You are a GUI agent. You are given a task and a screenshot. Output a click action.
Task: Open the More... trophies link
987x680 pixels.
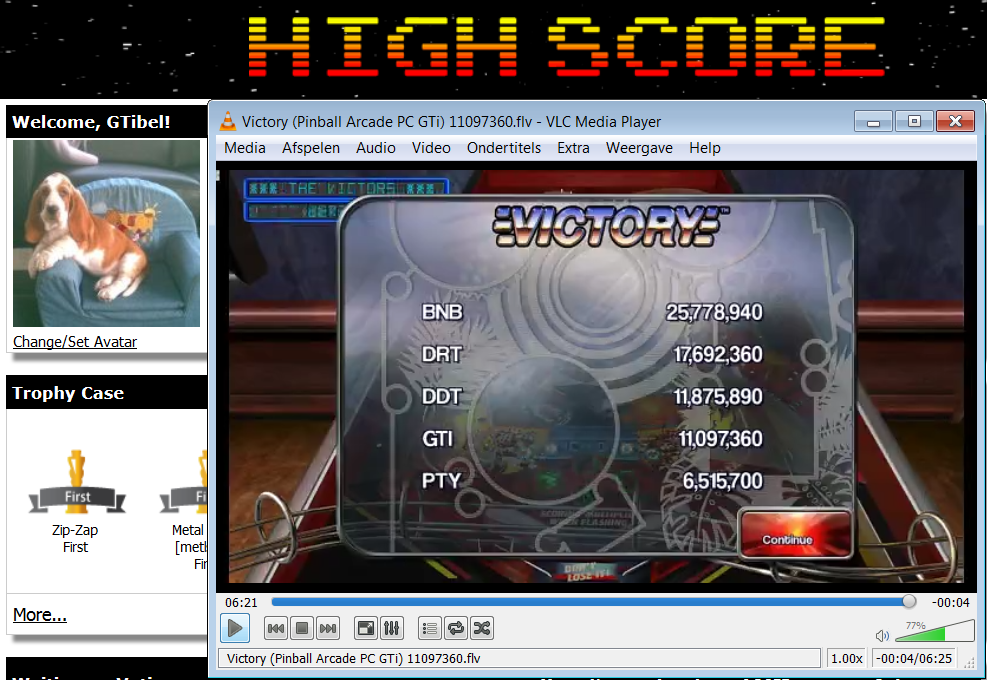(x=40, y=615)
